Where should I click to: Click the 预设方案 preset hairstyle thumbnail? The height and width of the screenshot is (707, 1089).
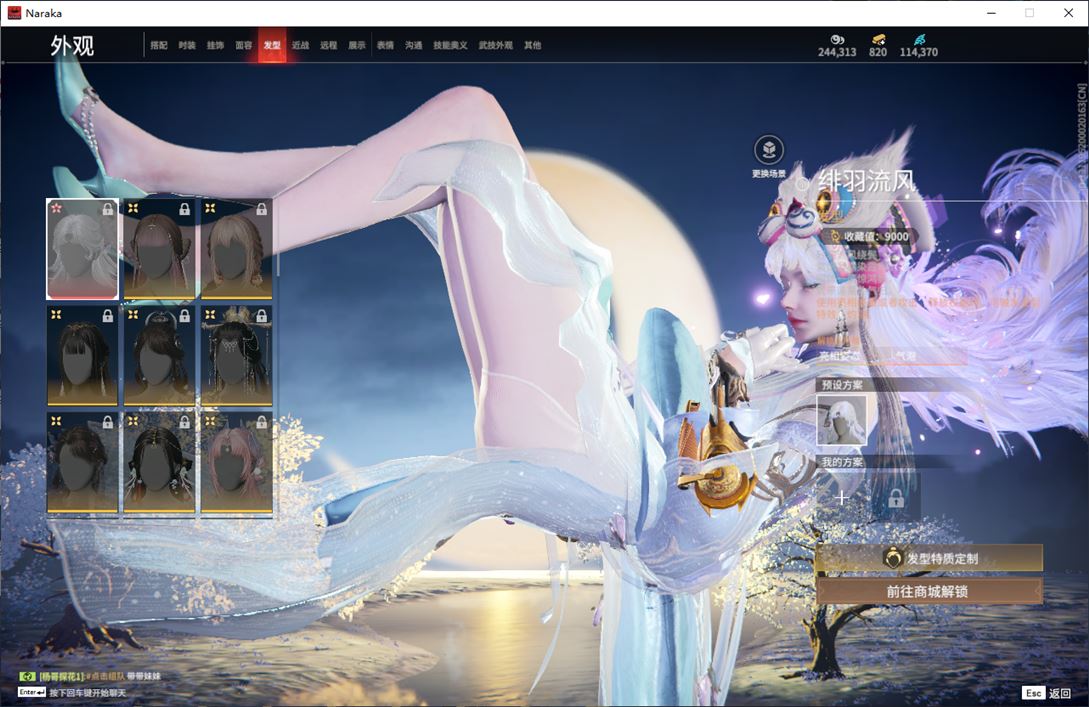click(841, 419)
